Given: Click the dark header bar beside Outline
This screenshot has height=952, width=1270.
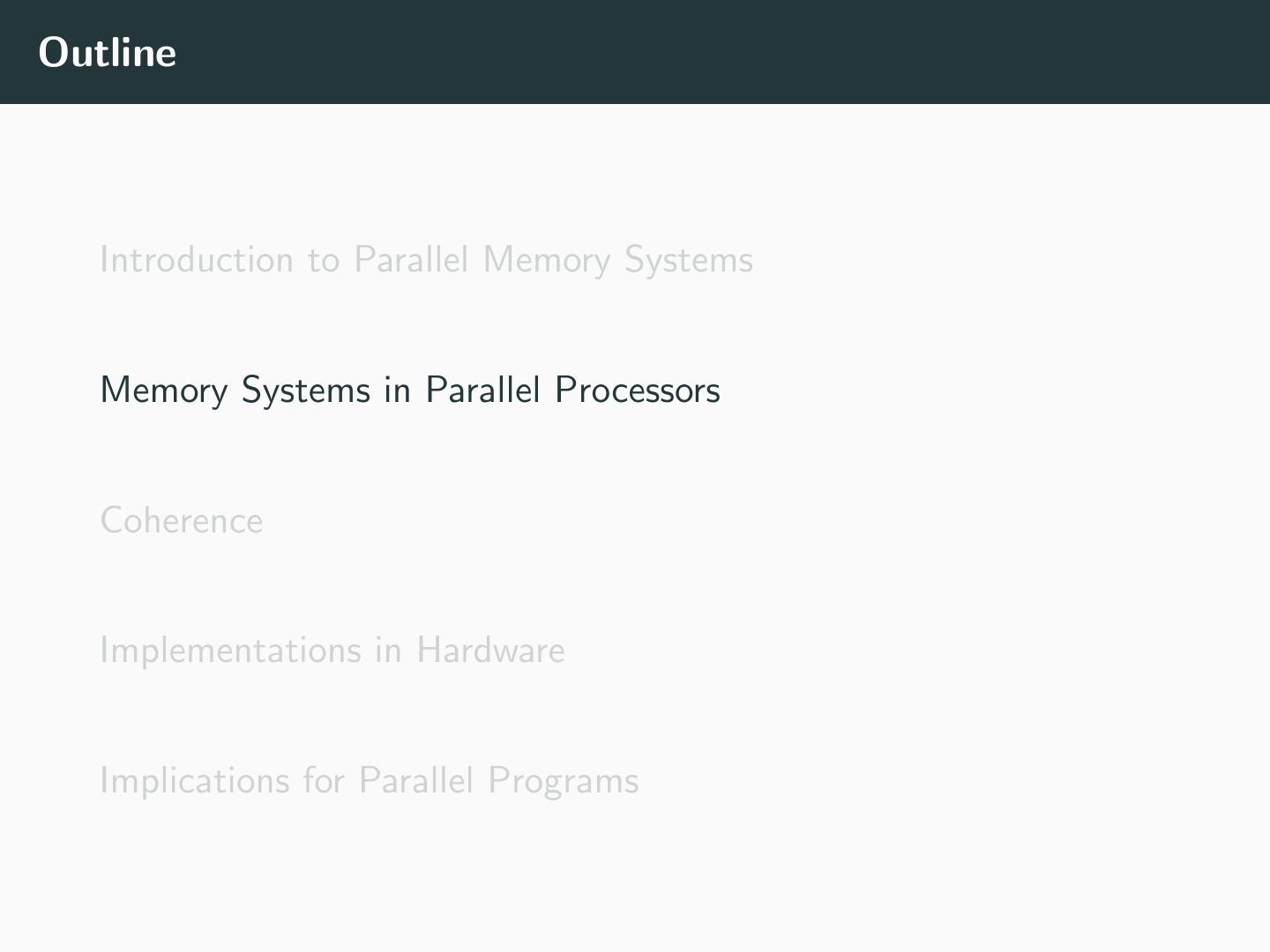Looking at the screenshot, I should pyautogui.click(x=706, y=53).
